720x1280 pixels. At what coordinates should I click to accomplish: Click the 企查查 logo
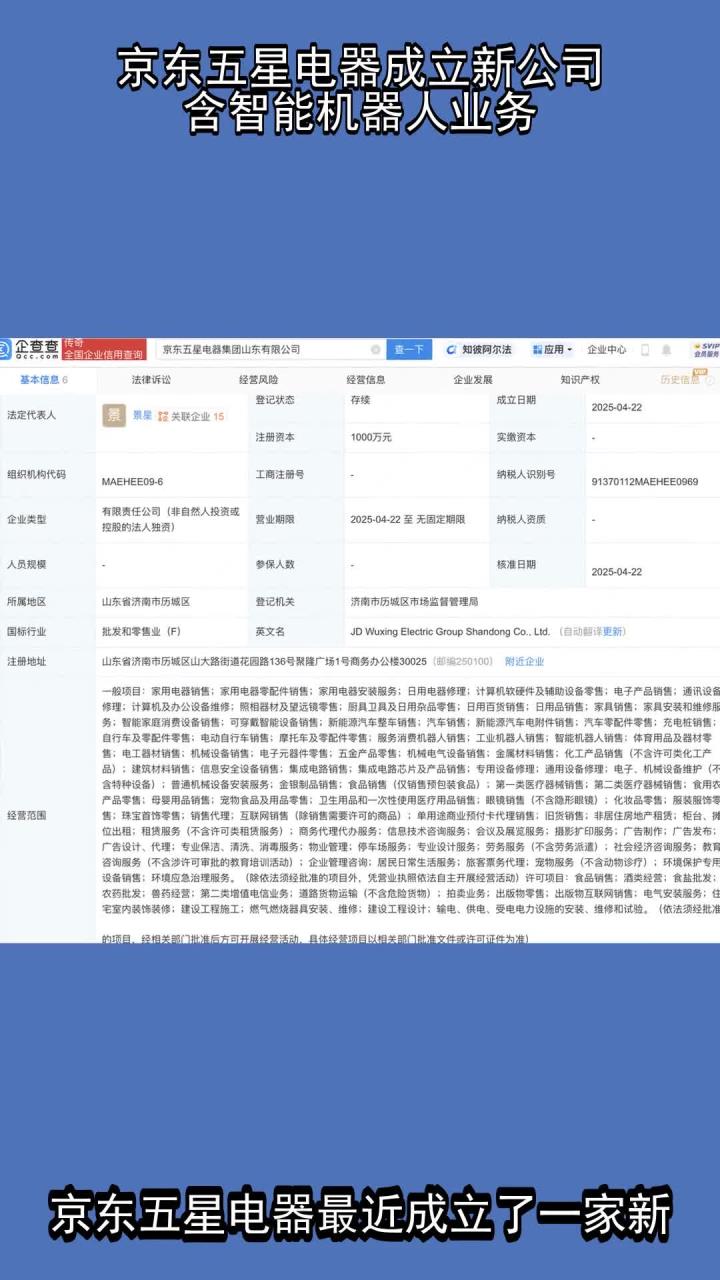[x=30, y=349]
